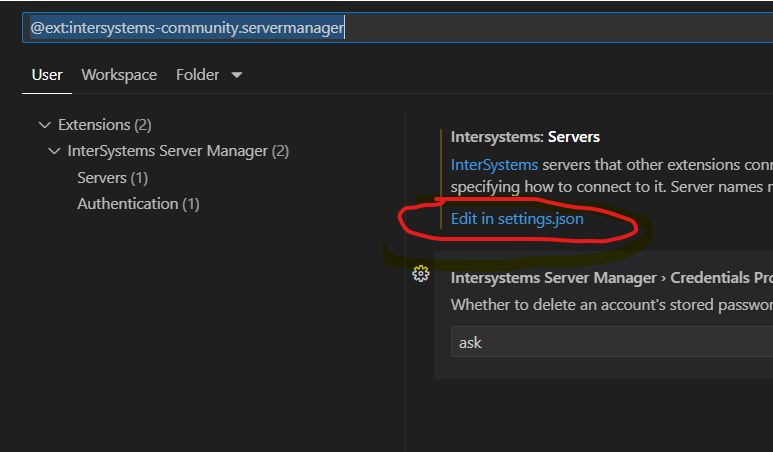Image resolution: width=773 pixels, height=452 pixels.
Task: Open the InterSystems link in description
Action: [x=494, y=165]
